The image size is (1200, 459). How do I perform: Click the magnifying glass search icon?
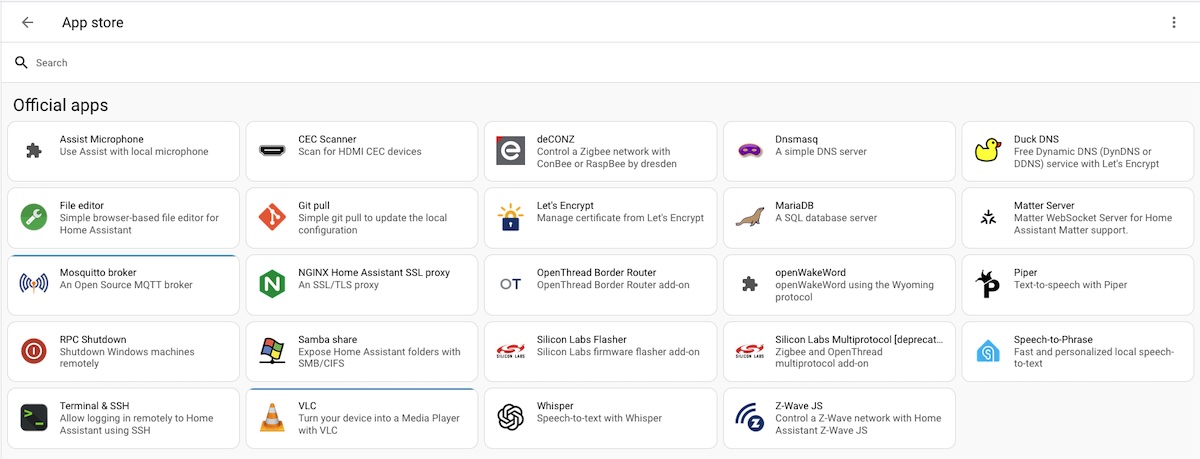pos(21,63)
